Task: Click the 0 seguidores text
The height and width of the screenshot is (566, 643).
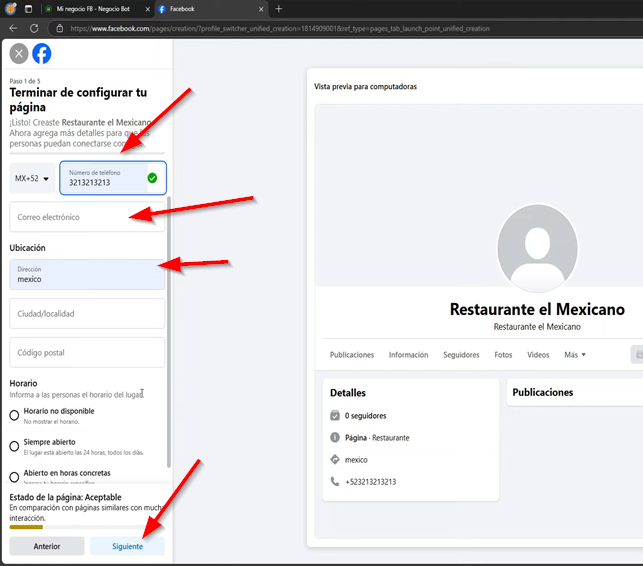Action: pos(365,415)
